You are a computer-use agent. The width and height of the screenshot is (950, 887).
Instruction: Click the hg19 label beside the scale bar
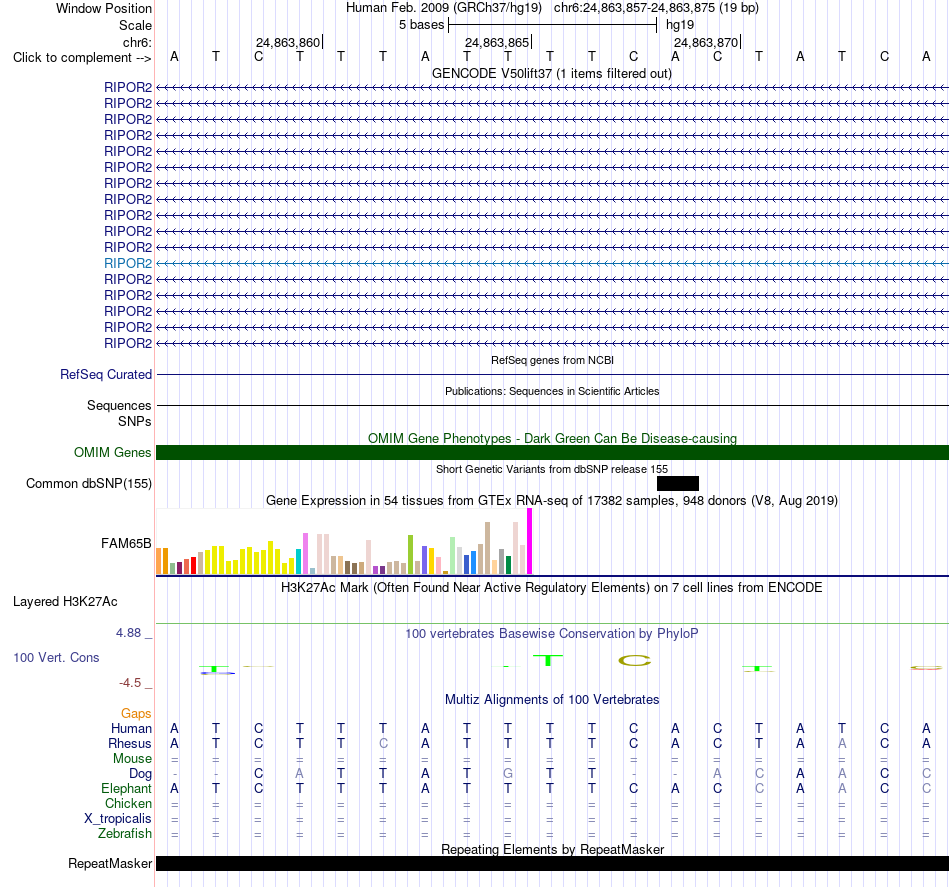(x=680, y=25)
